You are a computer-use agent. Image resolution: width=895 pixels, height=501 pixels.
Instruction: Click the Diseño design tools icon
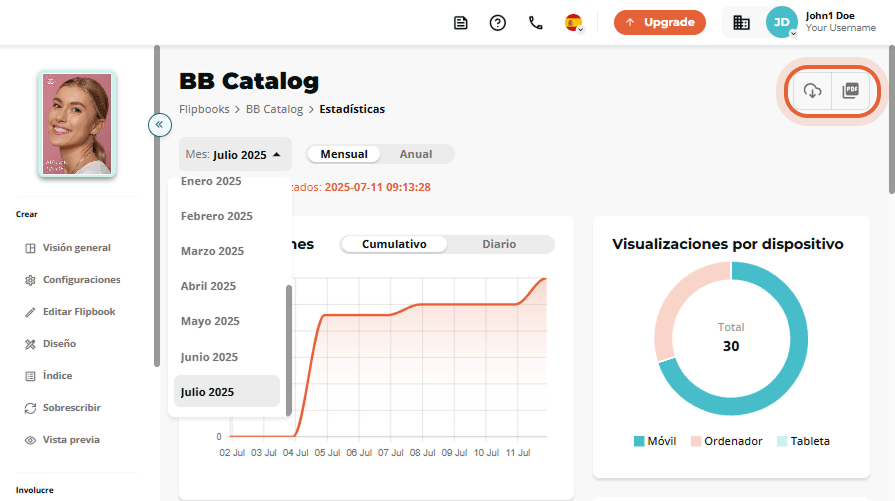point(30,344)
